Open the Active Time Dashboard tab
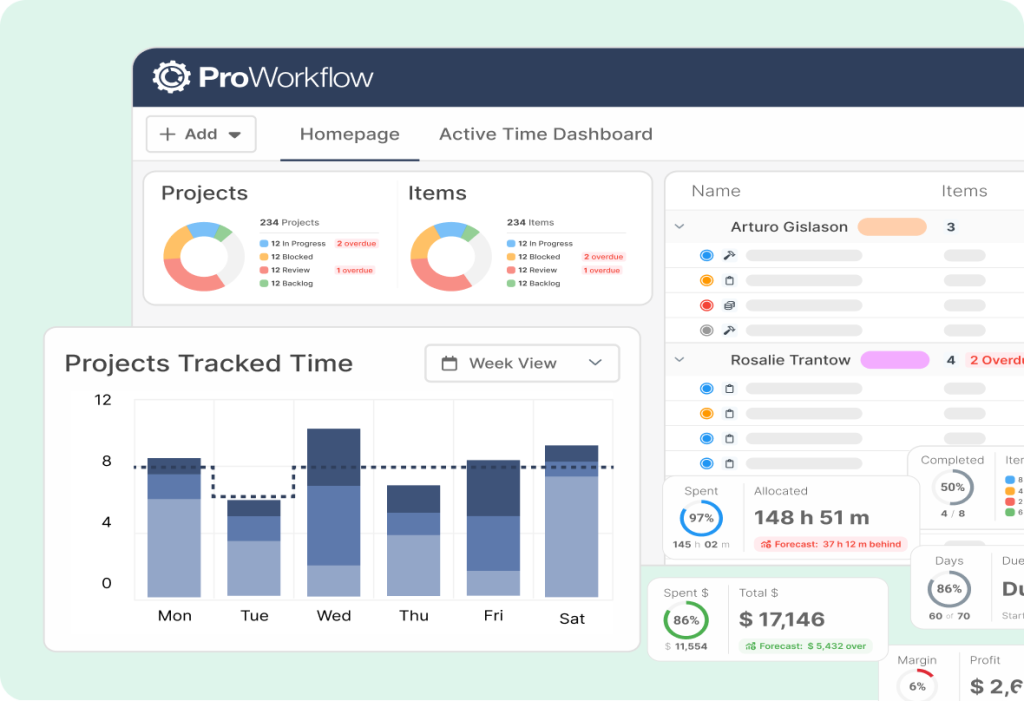The width and height of the screenshot is (1024, 701). [545, 134]
